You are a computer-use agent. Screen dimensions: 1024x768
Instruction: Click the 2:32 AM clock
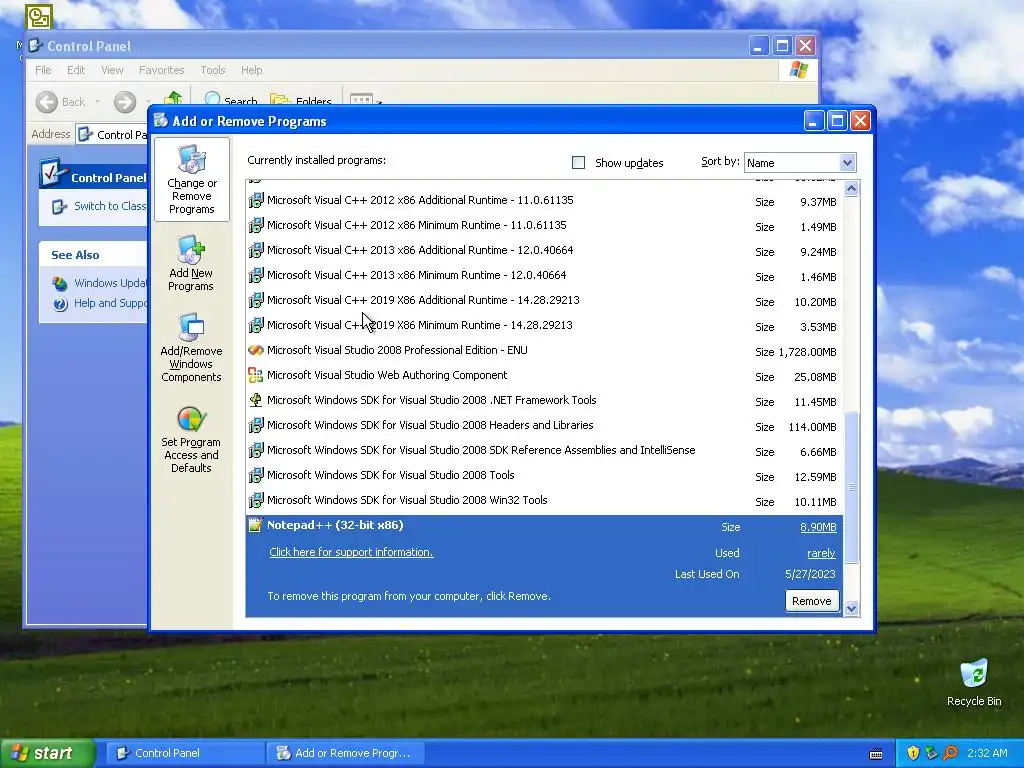pyautogui.click(x=987, y=754)
